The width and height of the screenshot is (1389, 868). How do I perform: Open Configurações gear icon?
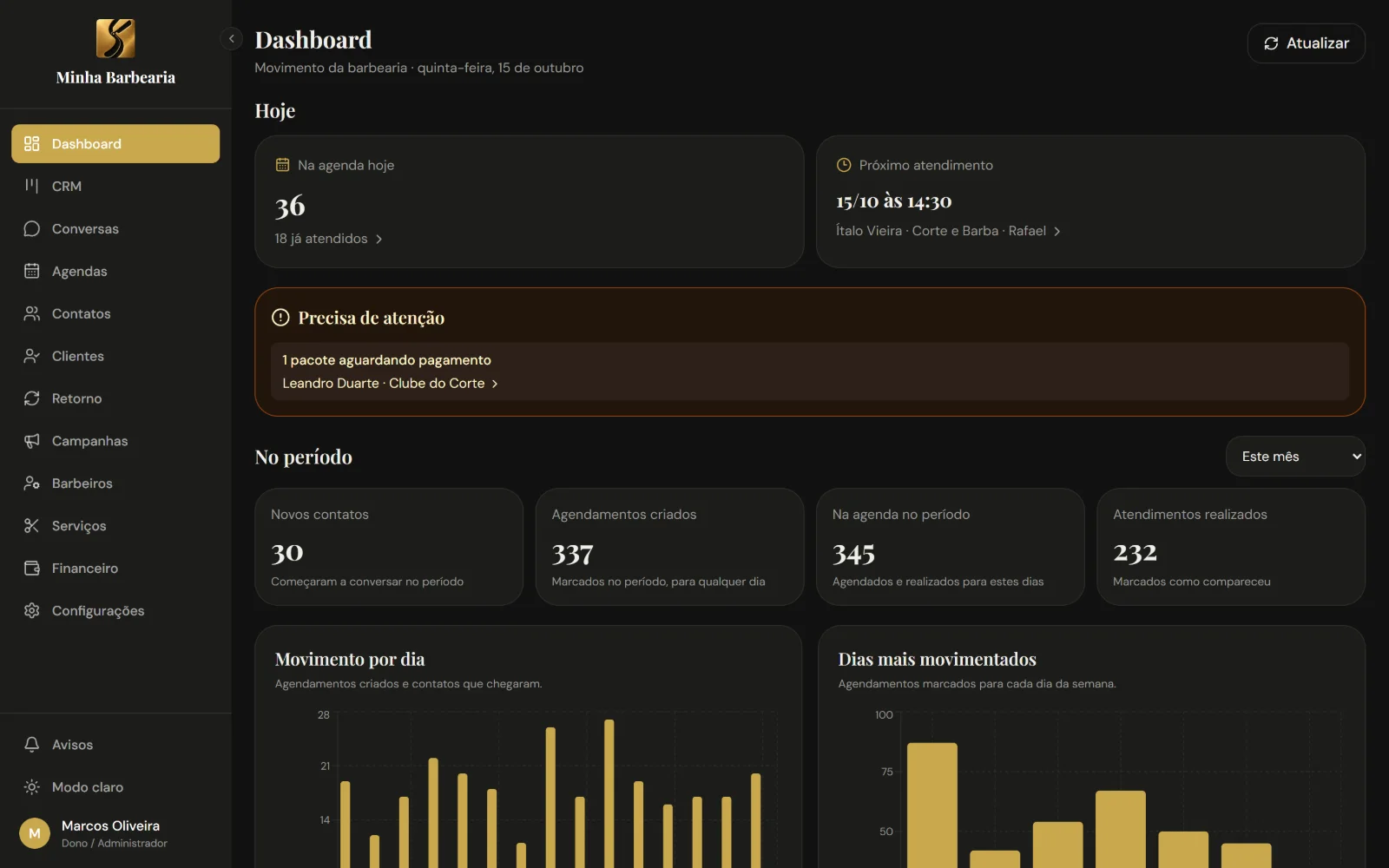(x=32, y=610)
